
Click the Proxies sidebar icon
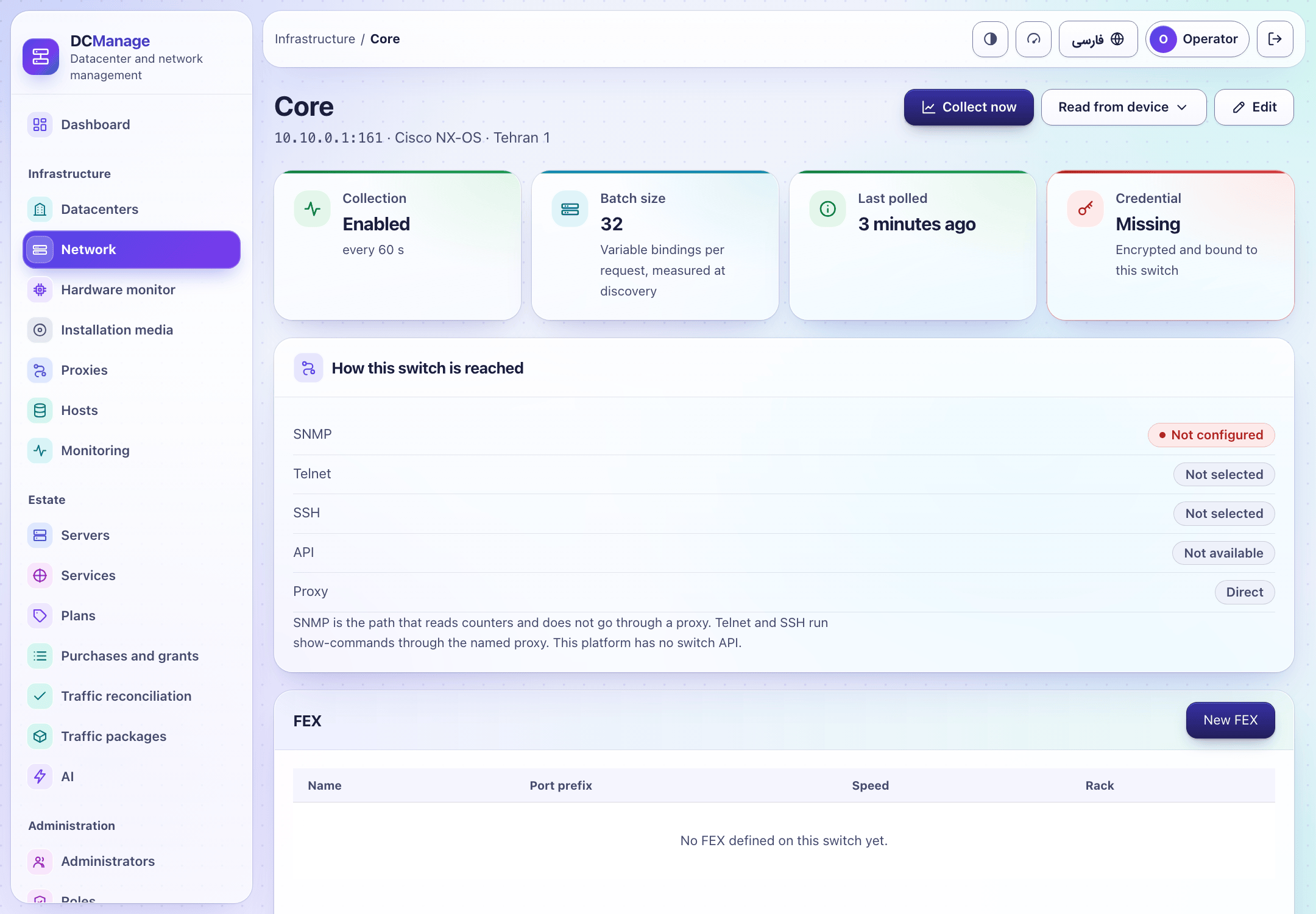(x=40, y=370)
